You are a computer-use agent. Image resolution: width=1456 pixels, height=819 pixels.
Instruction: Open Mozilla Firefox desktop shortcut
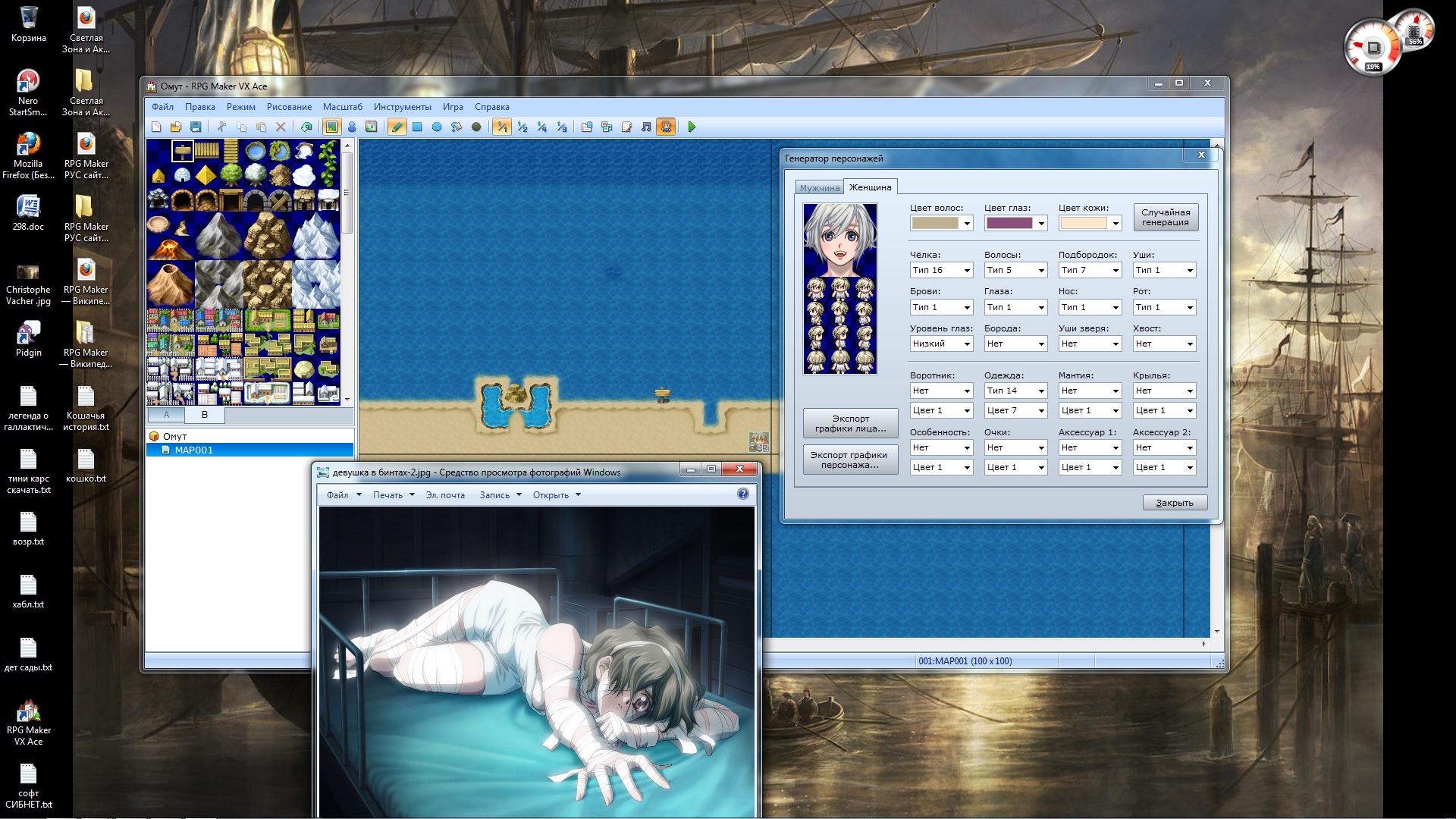29,155
